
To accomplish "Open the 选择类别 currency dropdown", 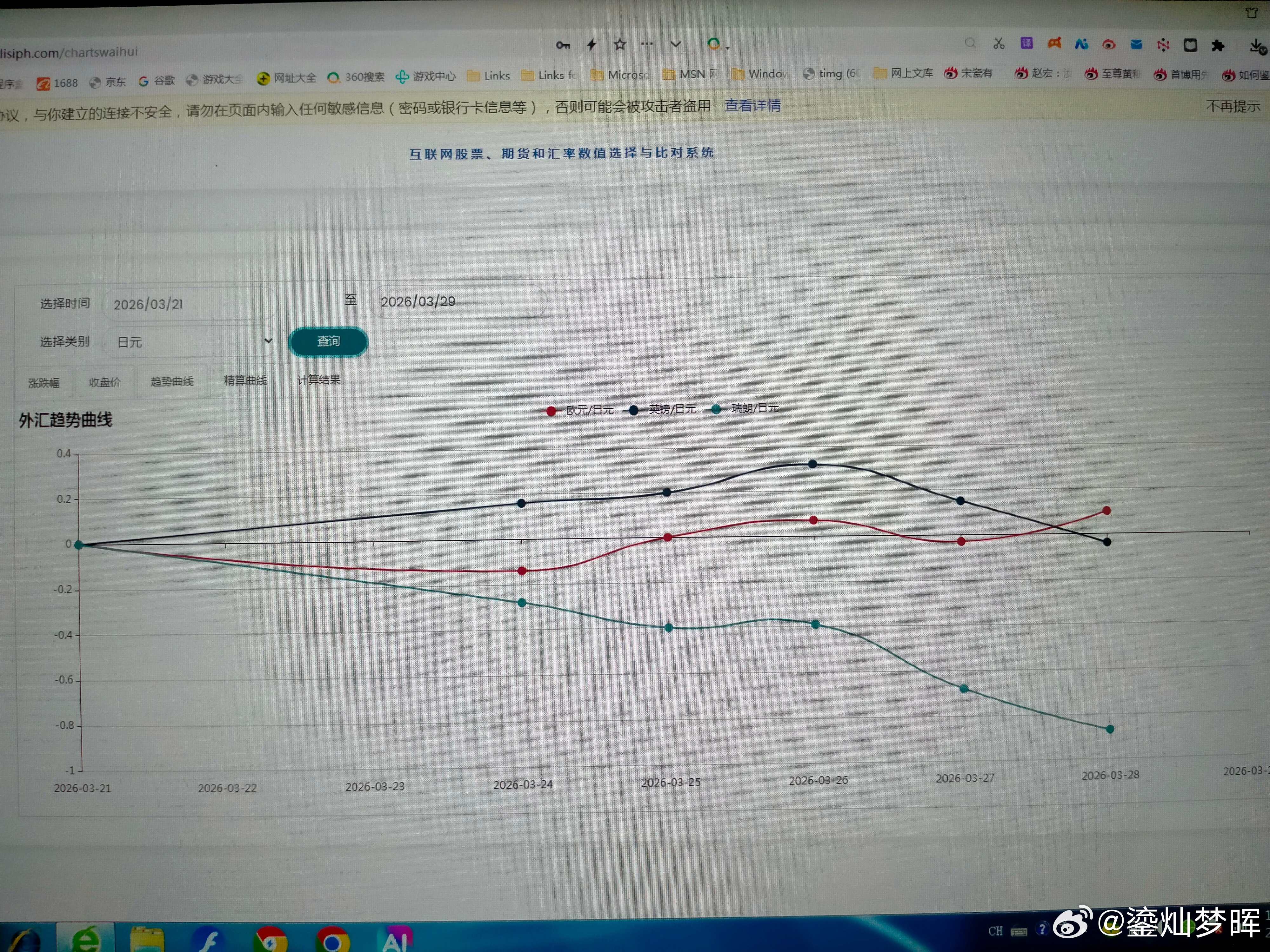I will pyautogui.click(x=190, y=342).
